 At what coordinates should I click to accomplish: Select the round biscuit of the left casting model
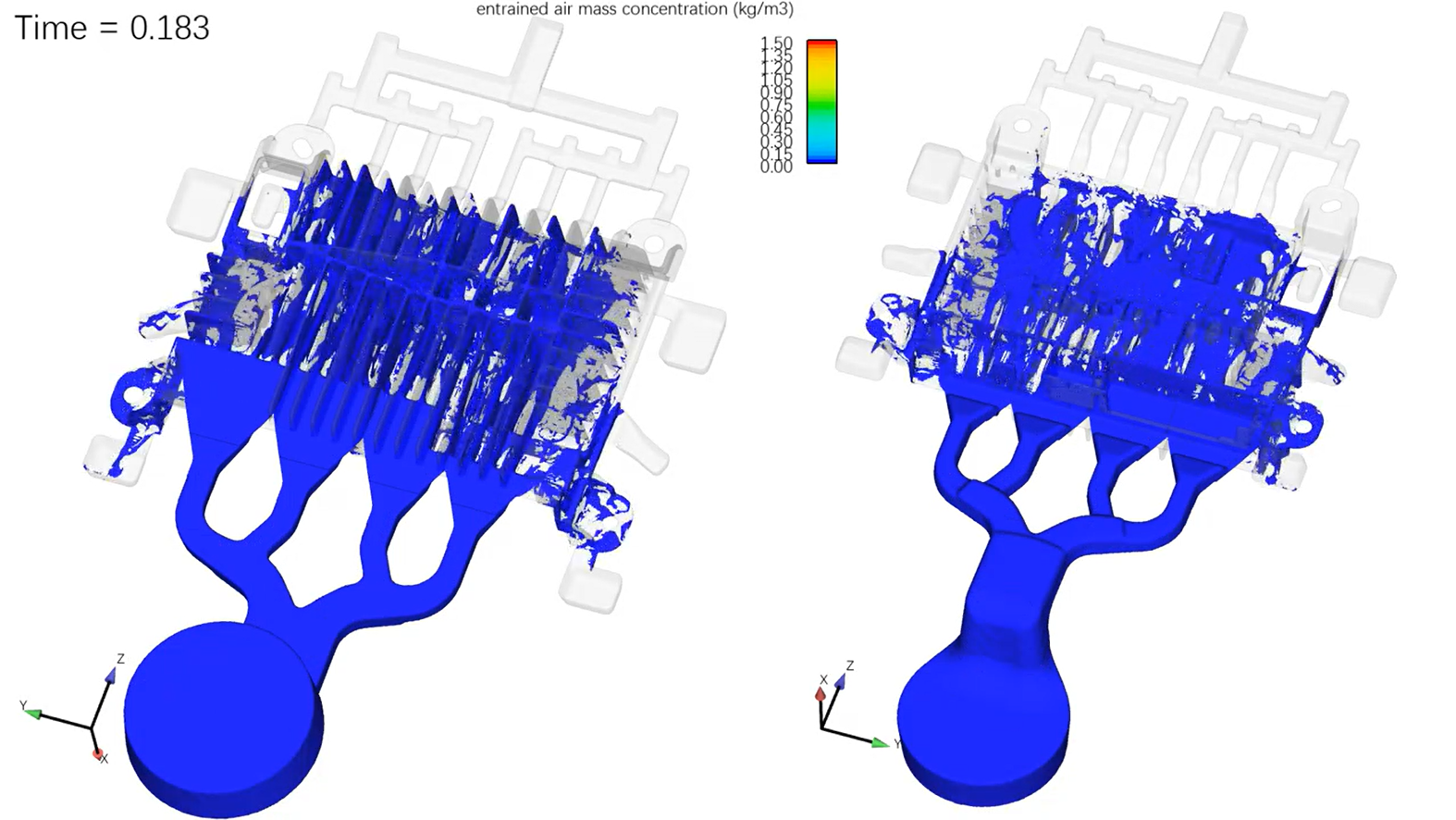point(224,719)
